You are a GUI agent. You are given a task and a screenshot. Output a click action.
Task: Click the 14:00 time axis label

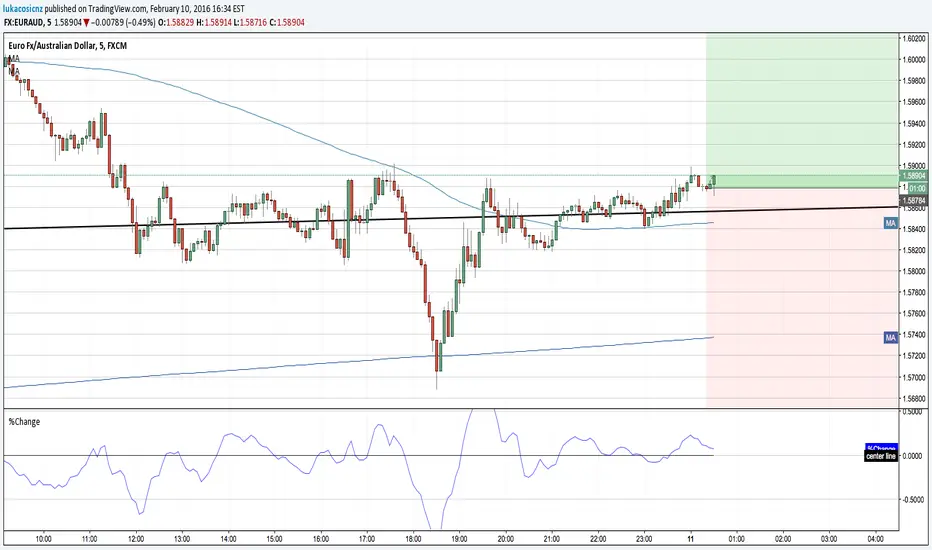pyautogui.click(x=228, y=539)
